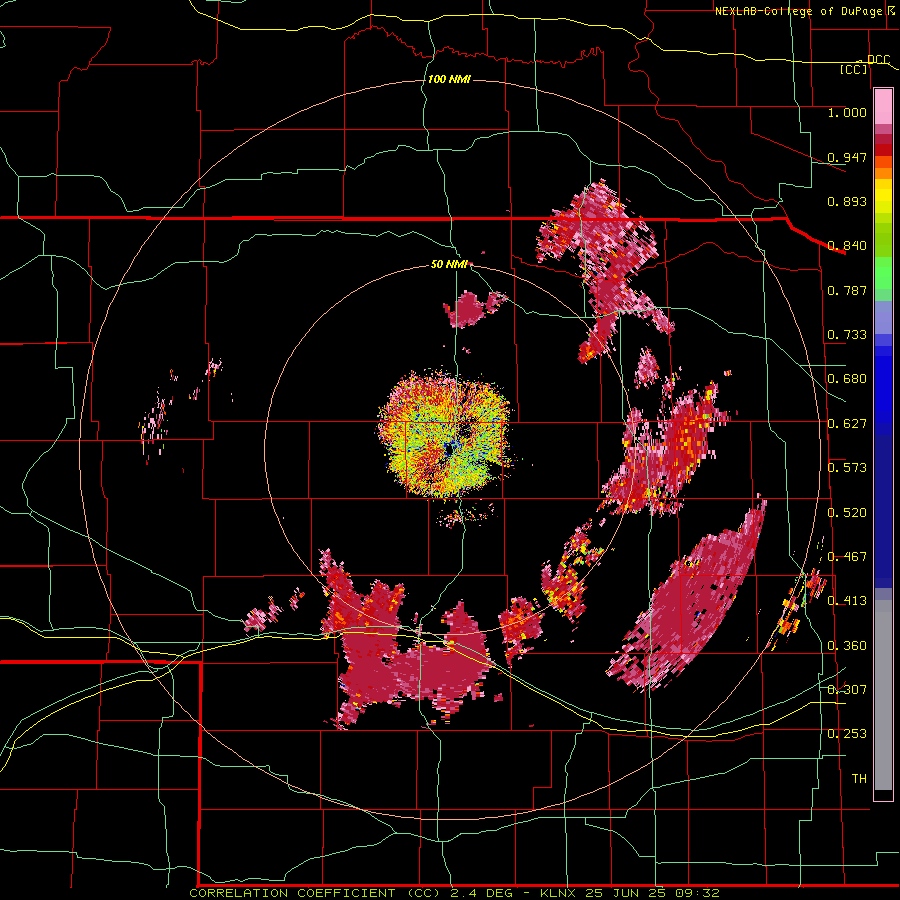Viewport: 900px width, 900px height.
Task: Click the 0.573 legend value
Action: [847, 468]
